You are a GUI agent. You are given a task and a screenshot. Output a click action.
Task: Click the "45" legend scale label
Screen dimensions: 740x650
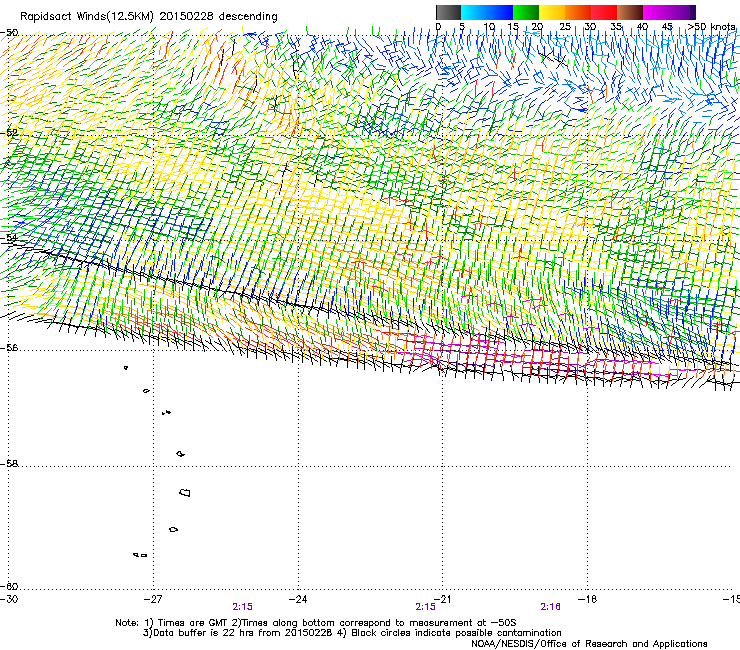pyautogui.click(x=667, y=27)
